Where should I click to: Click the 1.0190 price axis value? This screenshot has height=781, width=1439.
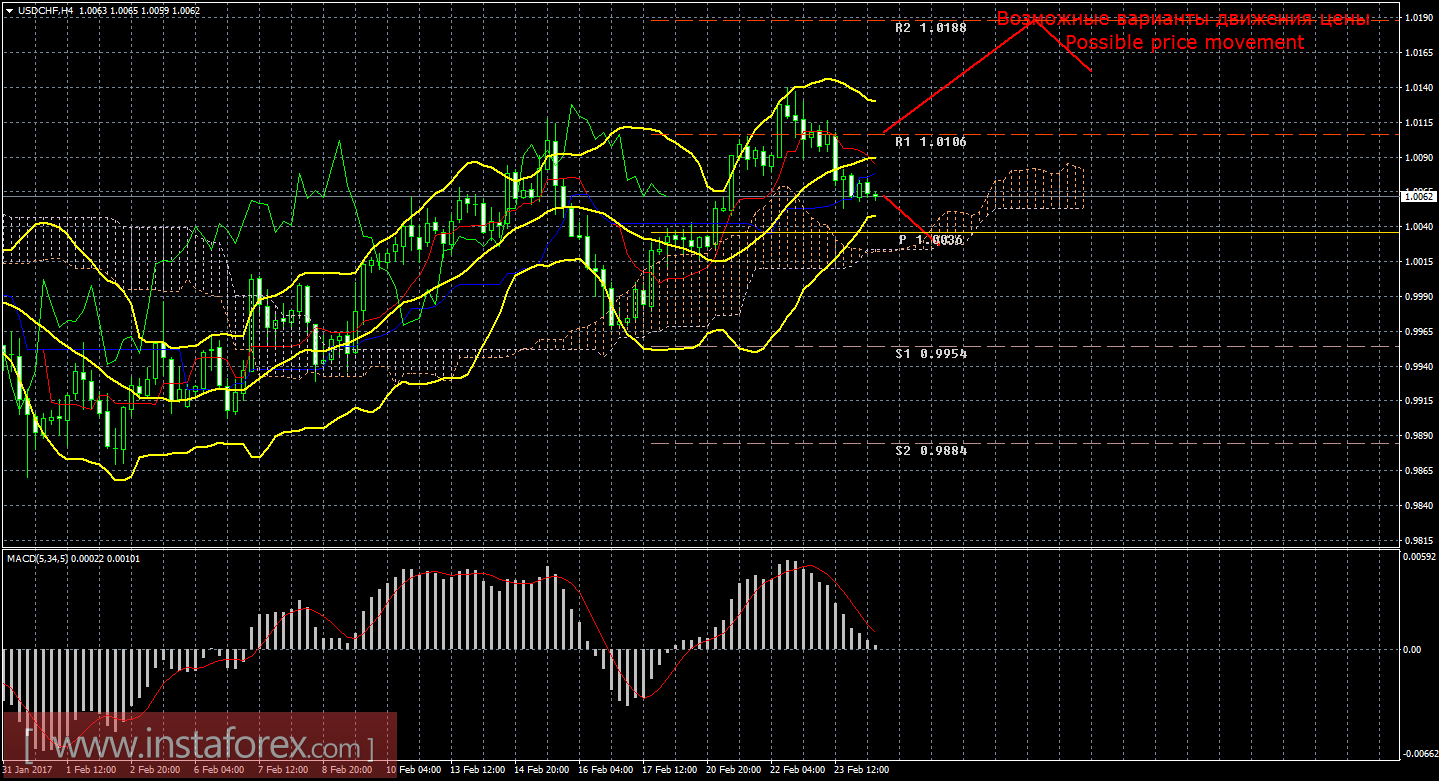click(1419, 18)
